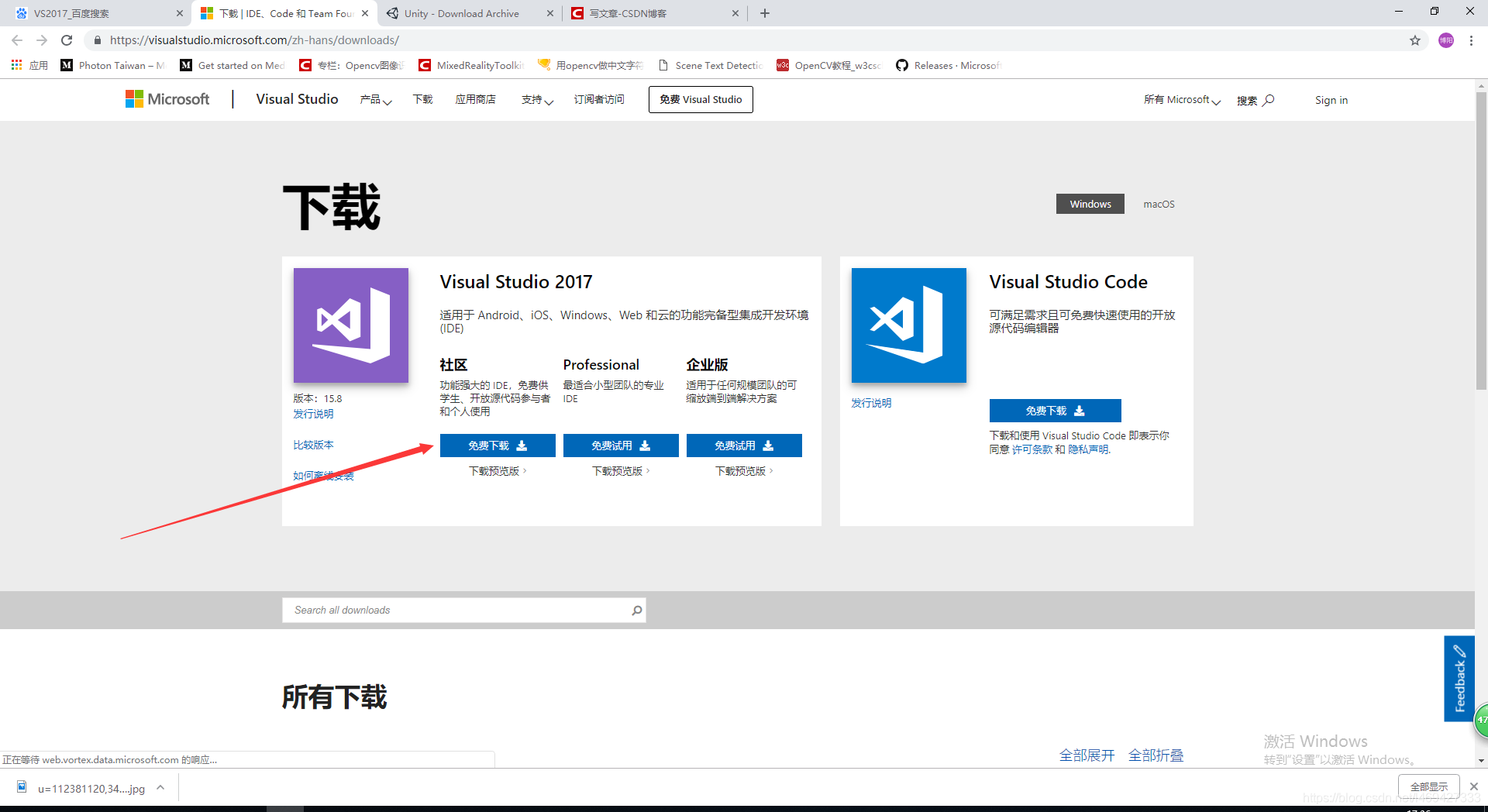Open the Releases · Microsoft GitHub bookmark
Viewport: 1488px width, 812px height.
[949, 65]
